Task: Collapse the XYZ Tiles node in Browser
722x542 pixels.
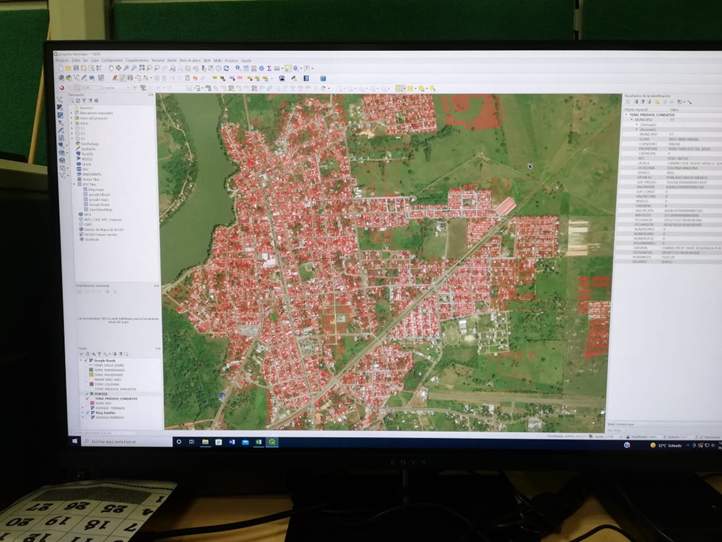Action: click(74, 184)
